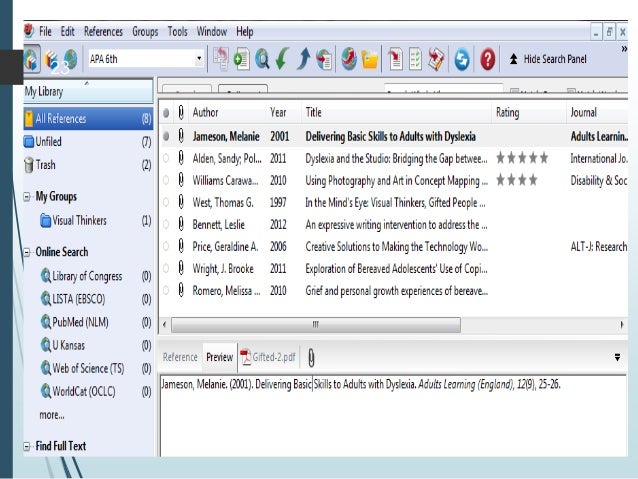The width and height of the screenshot is (638, 479).
Task: Open the APA 6th style dropdown
Action: (198, 59)
